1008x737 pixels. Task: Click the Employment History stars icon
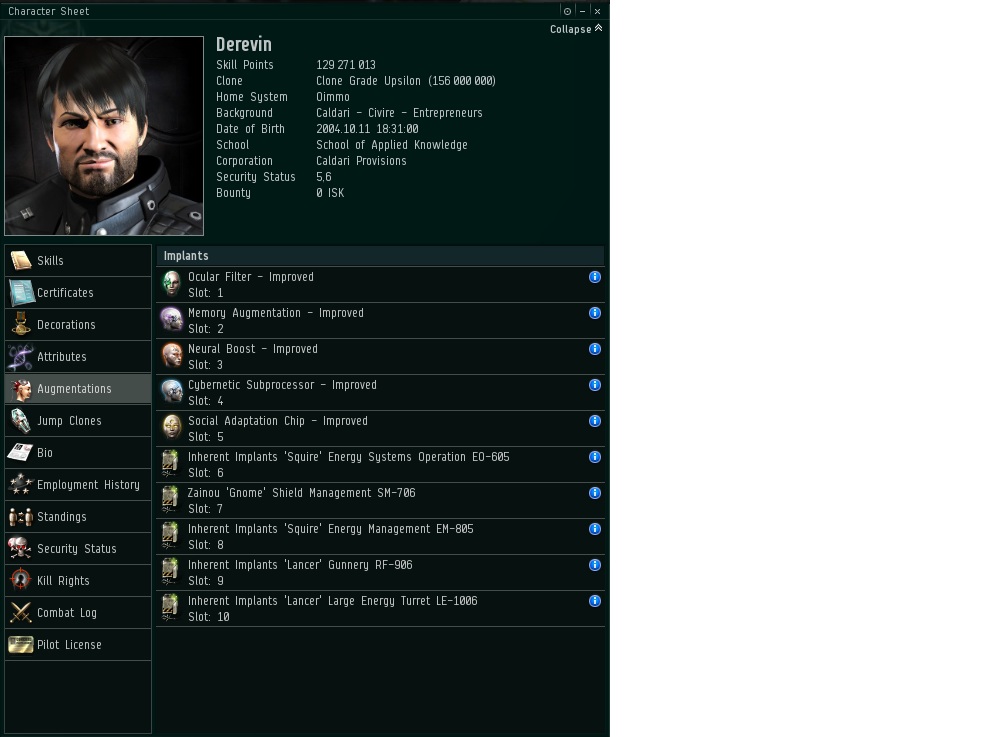click(20, 484)
